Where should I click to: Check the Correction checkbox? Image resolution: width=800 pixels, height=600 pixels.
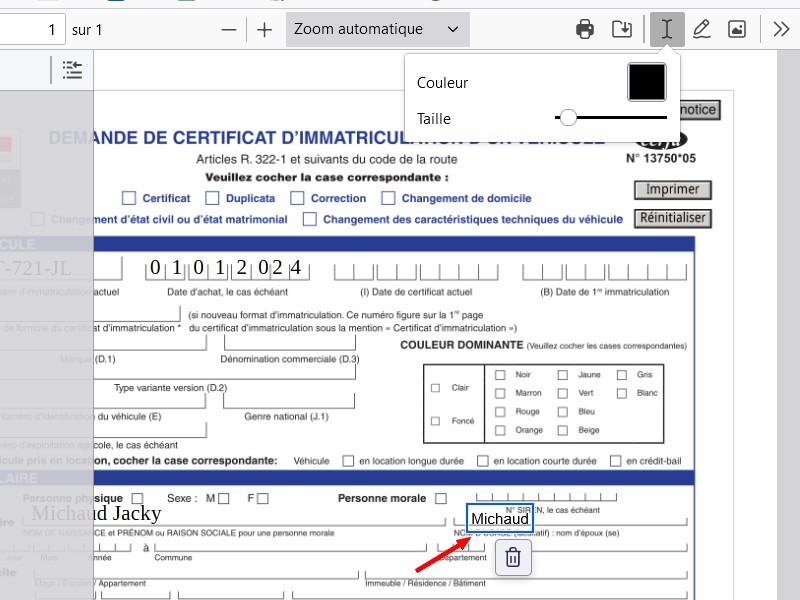click(297, 198)
